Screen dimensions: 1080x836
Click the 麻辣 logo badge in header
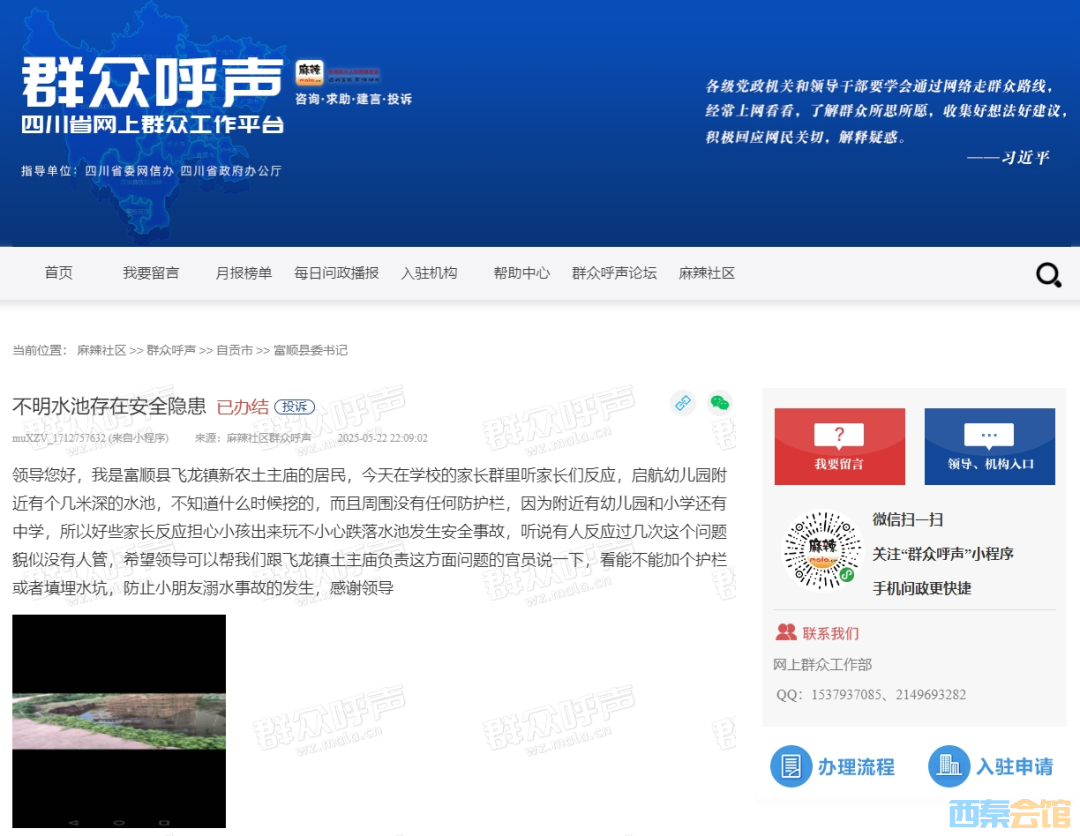point(309,72)
